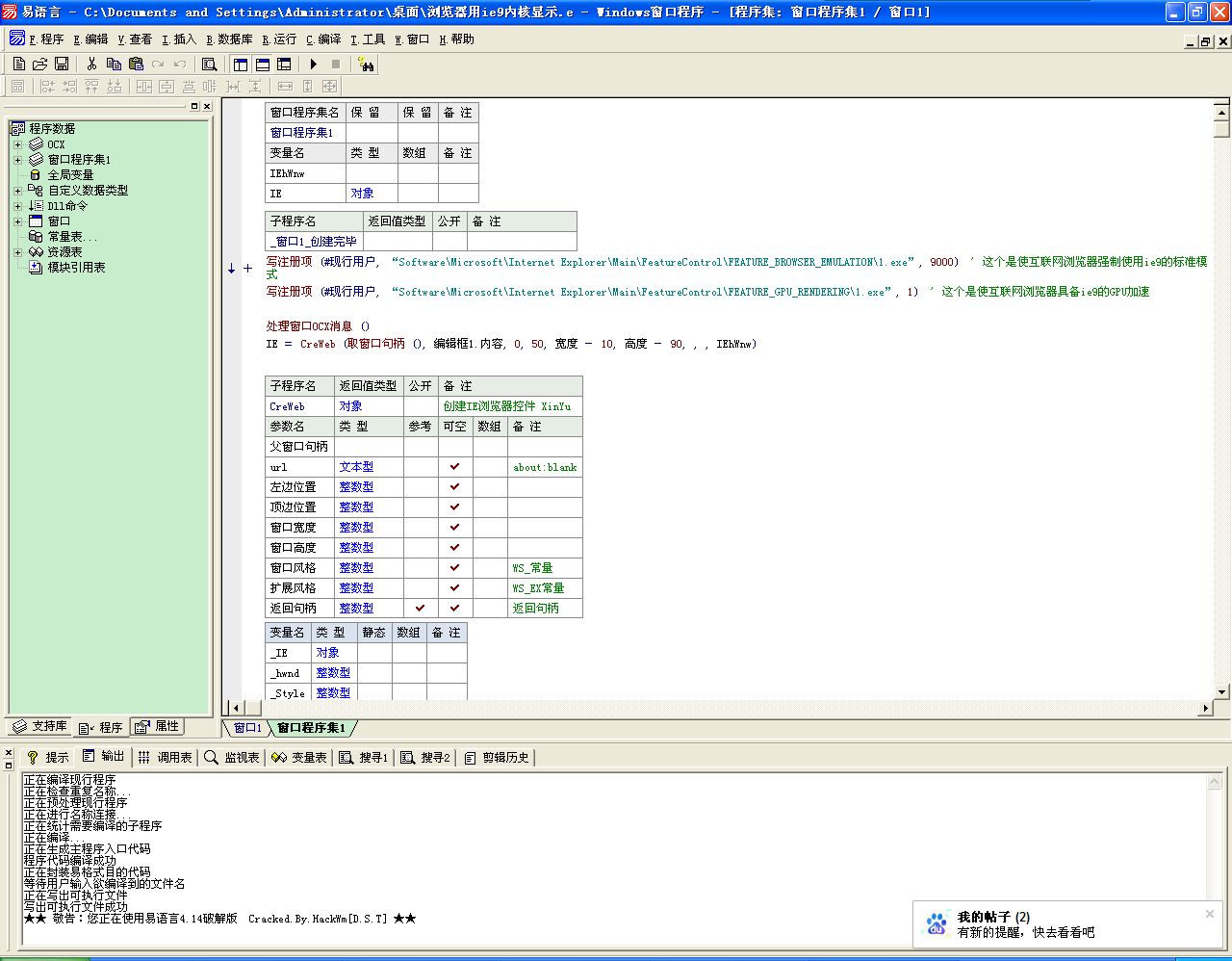
Task: Open the 监视表 watch tab
Action: click(x=232, y=757)
